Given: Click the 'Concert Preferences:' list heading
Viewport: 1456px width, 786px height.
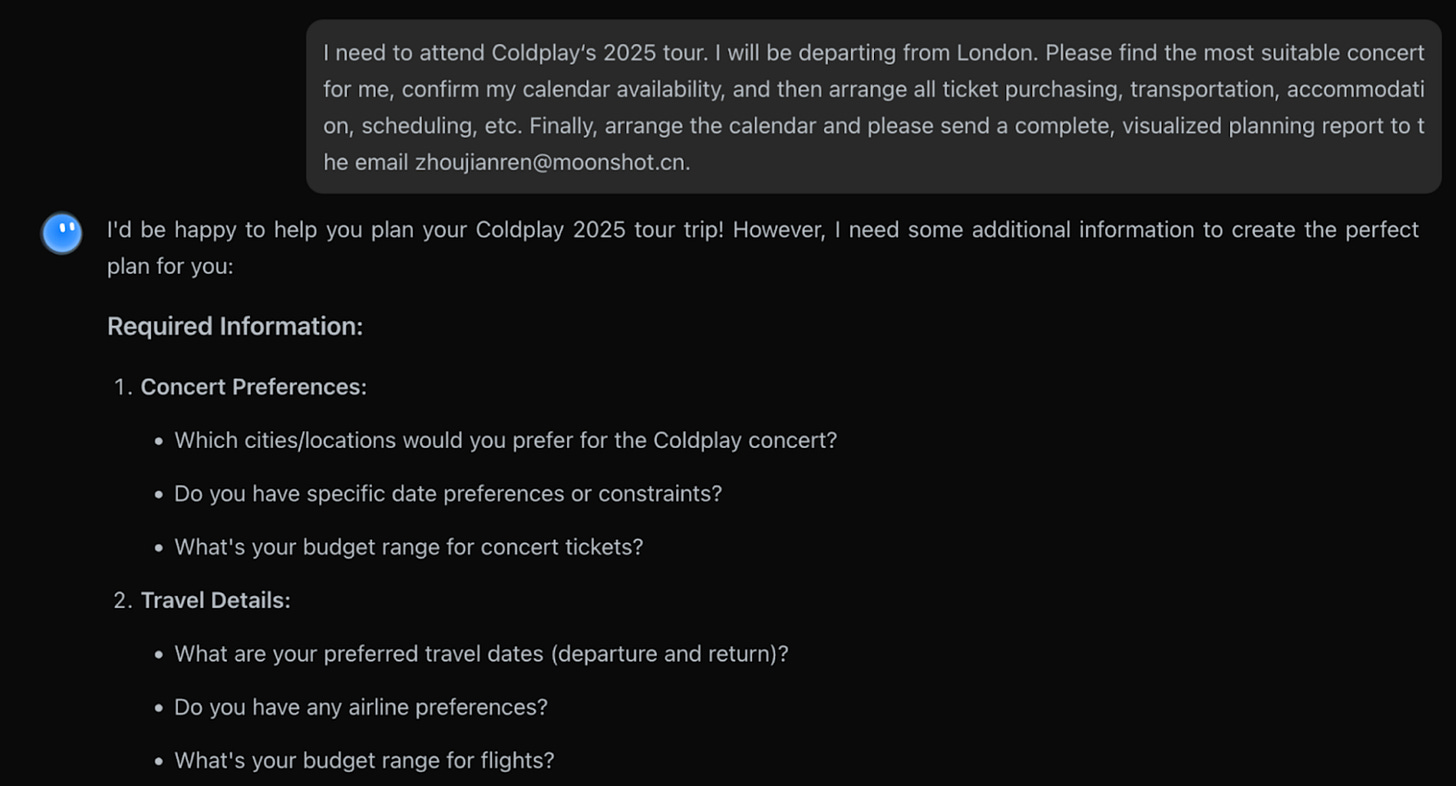Looking at the screenshot, I should [x=254, y=387].
